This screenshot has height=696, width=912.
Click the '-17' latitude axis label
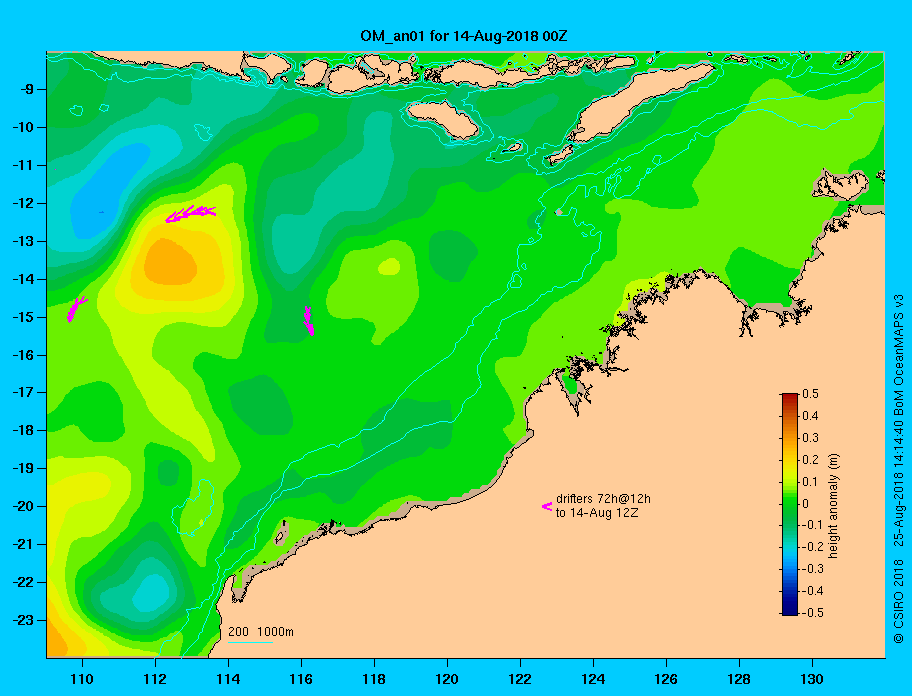pos(23,392)
